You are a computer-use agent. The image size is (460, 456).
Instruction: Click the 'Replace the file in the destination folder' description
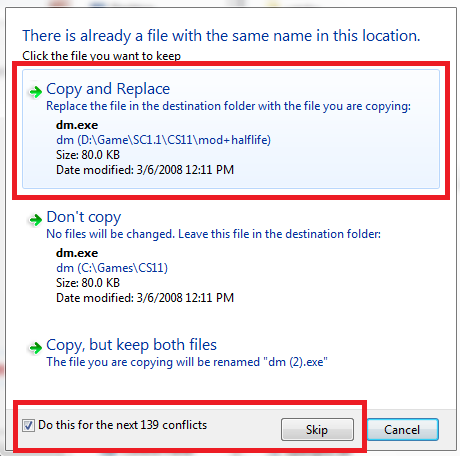(228, 106)
